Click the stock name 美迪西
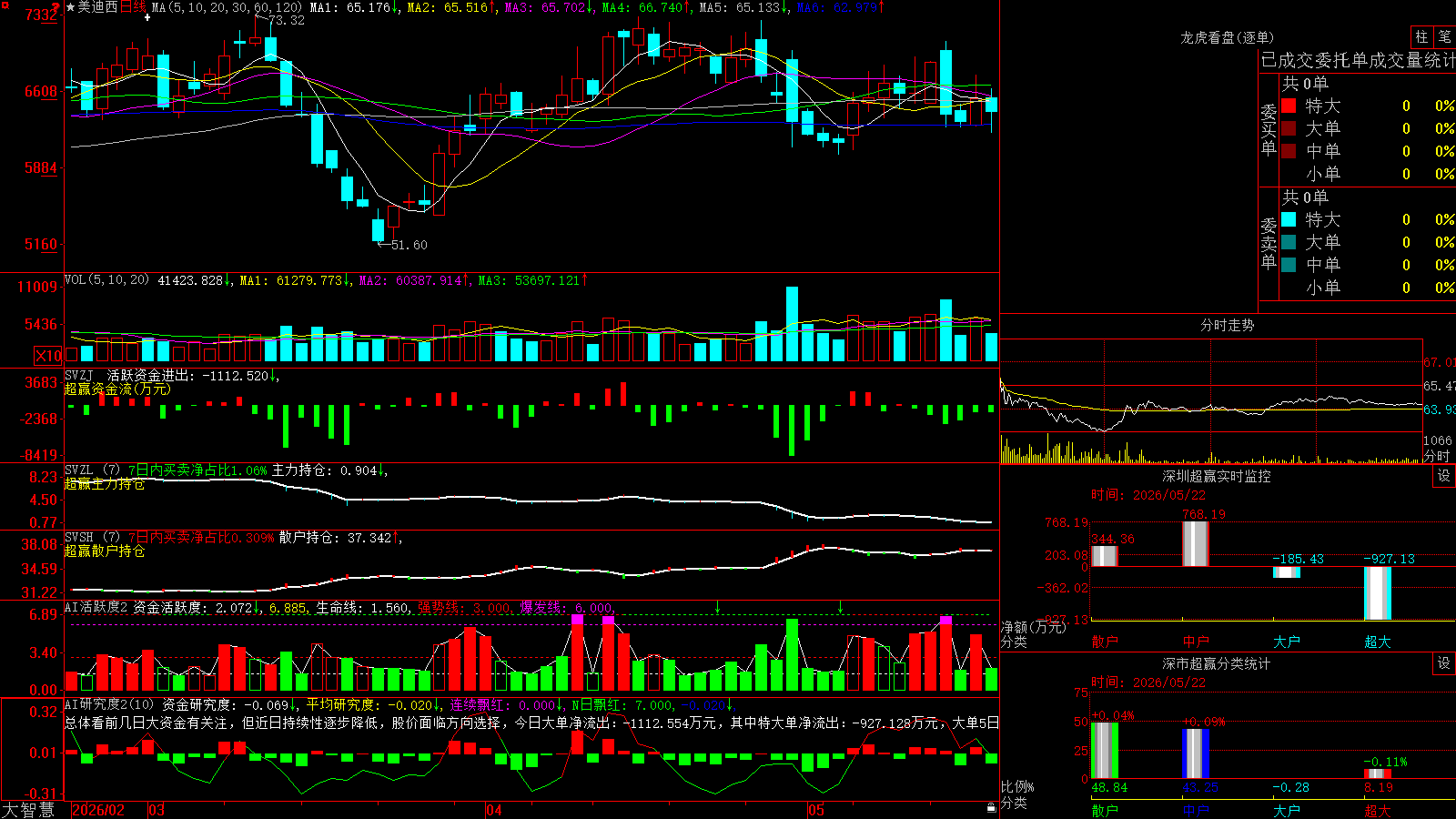 point(98,7)
